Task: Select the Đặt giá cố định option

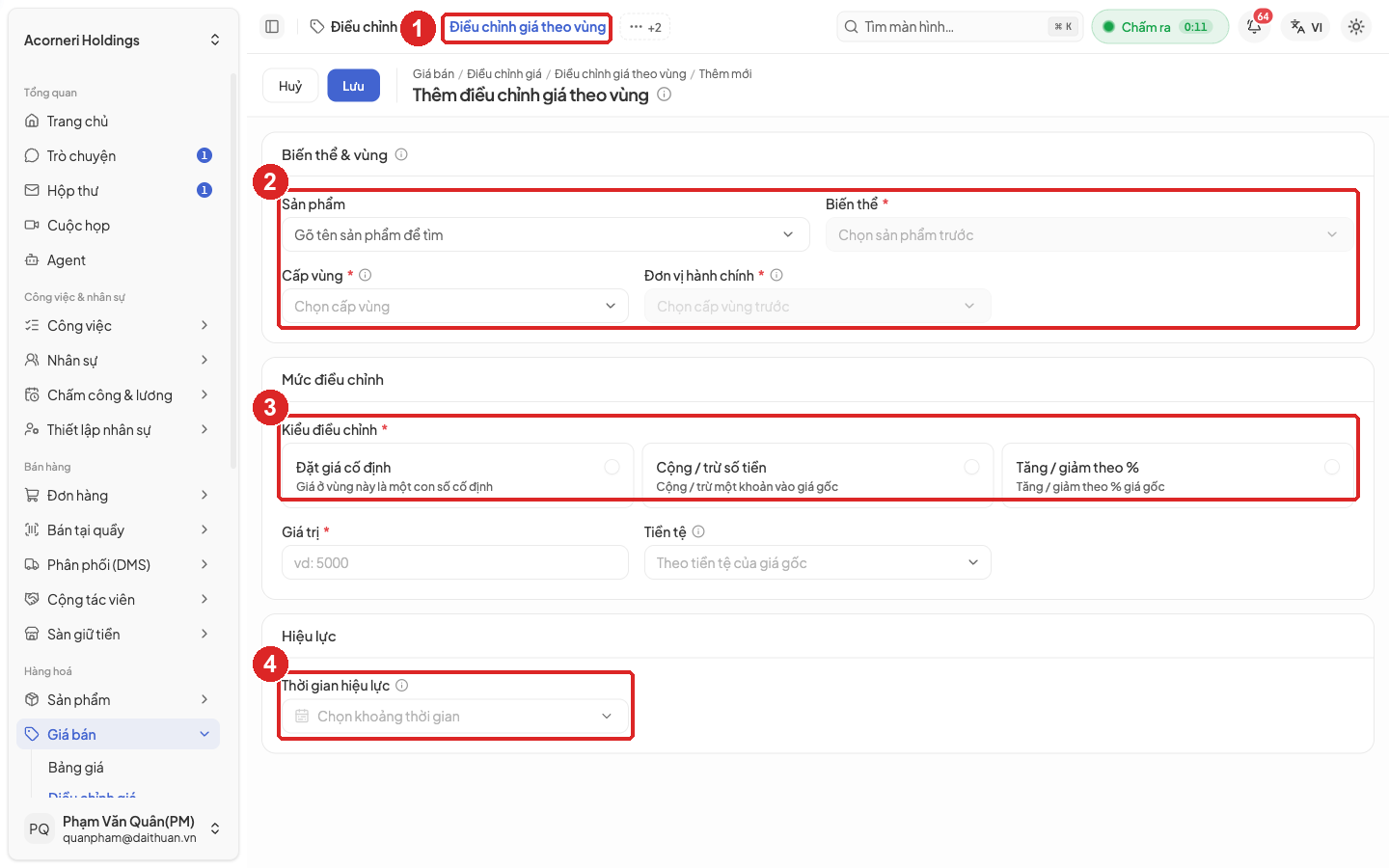Action: pos(457,475)
